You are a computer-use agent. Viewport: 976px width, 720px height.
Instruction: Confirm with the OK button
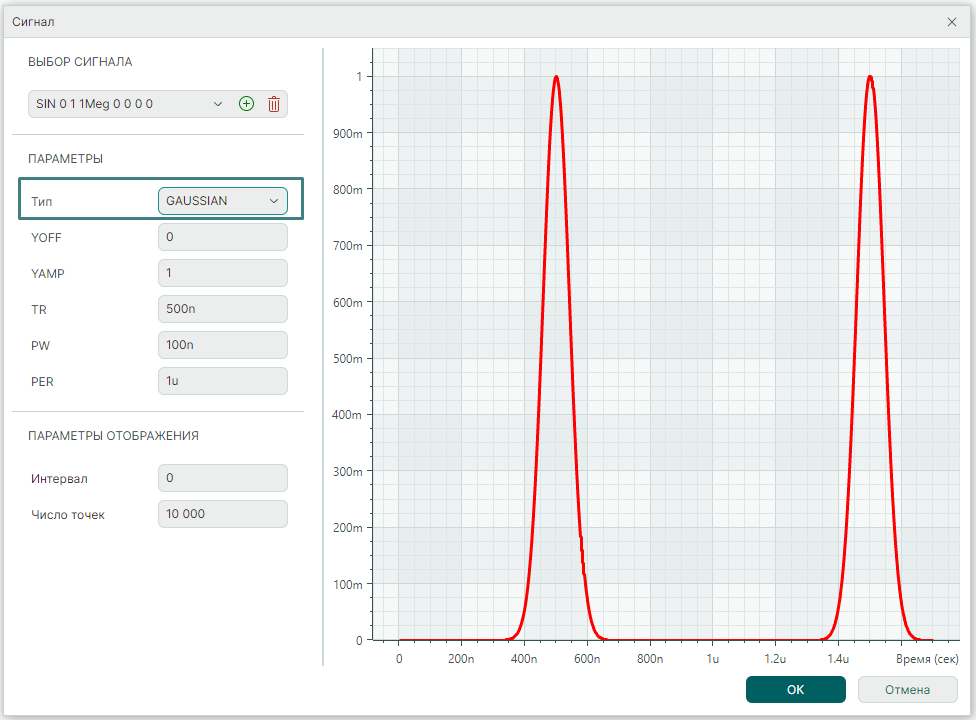[x=795, y=689]
